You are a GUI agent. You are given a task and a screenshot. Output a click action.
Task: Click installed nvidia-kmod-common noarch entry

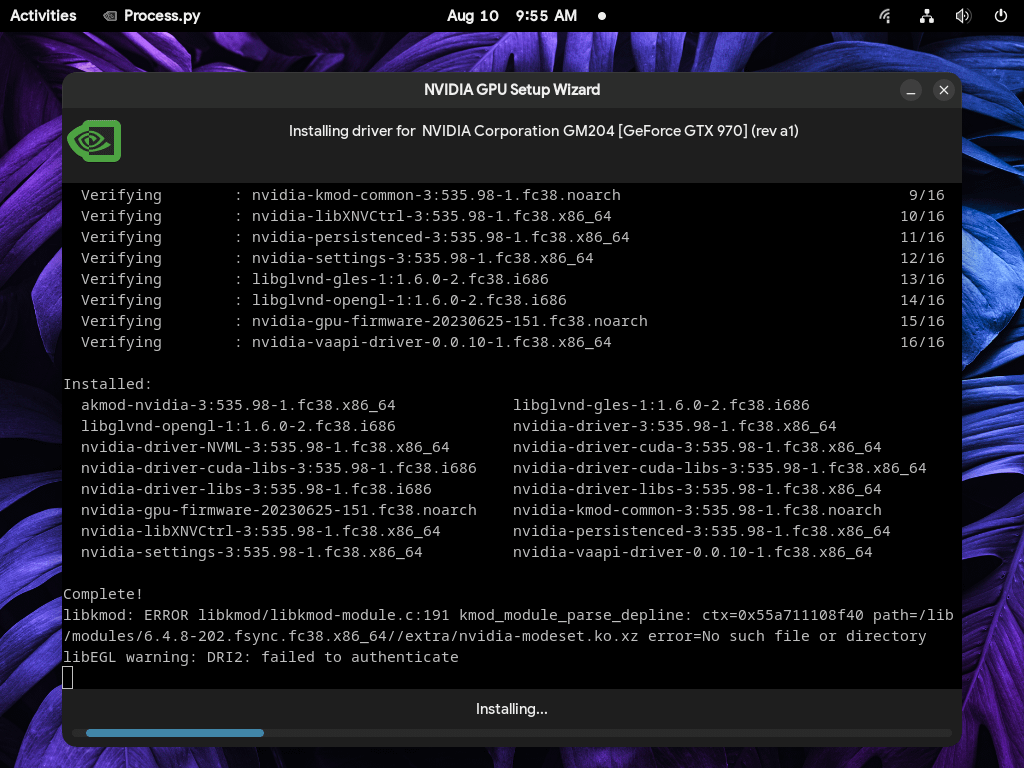697,510
